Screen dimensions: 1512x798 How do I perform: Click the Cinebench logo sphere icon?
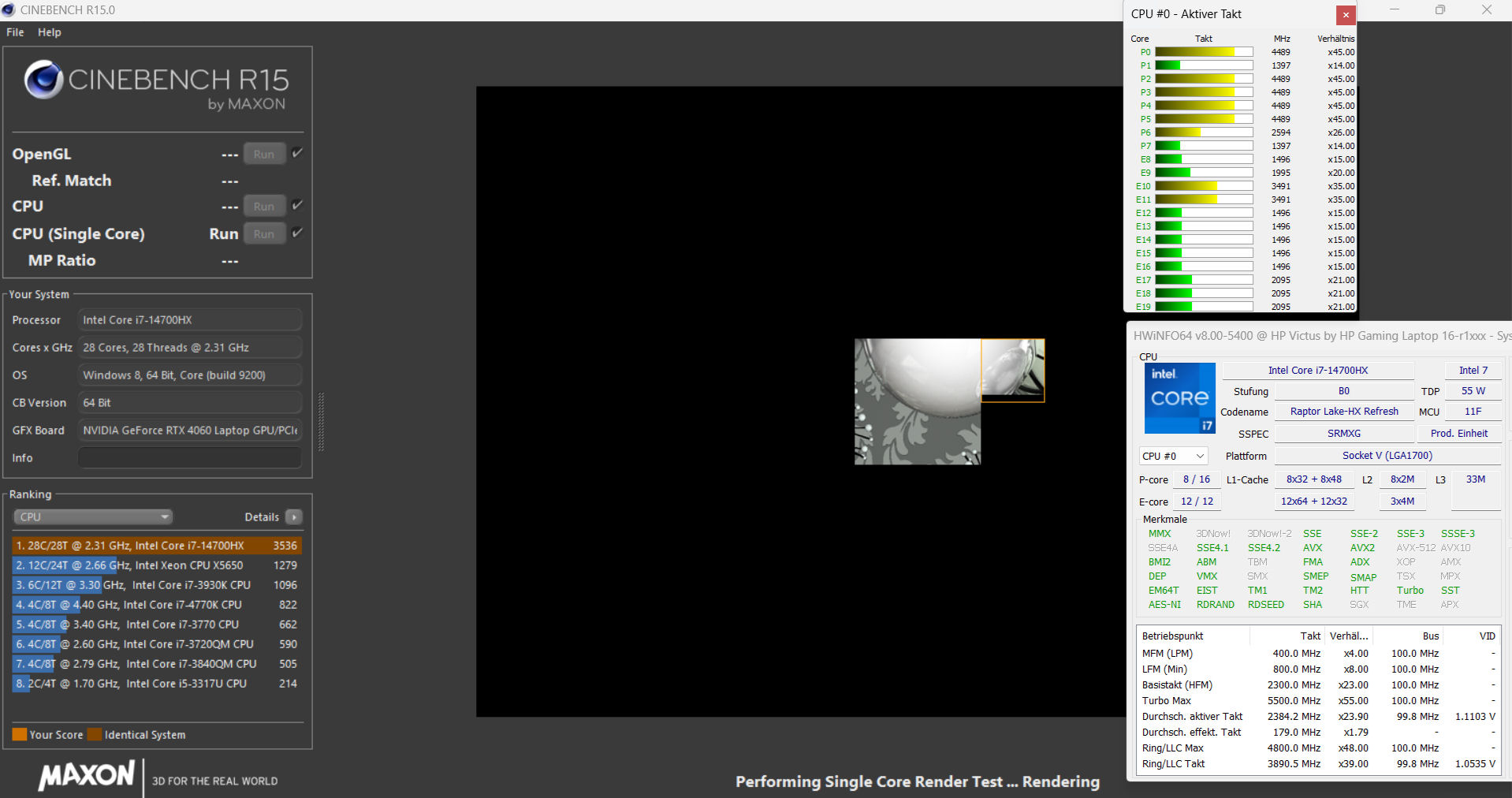click(43, 80)
